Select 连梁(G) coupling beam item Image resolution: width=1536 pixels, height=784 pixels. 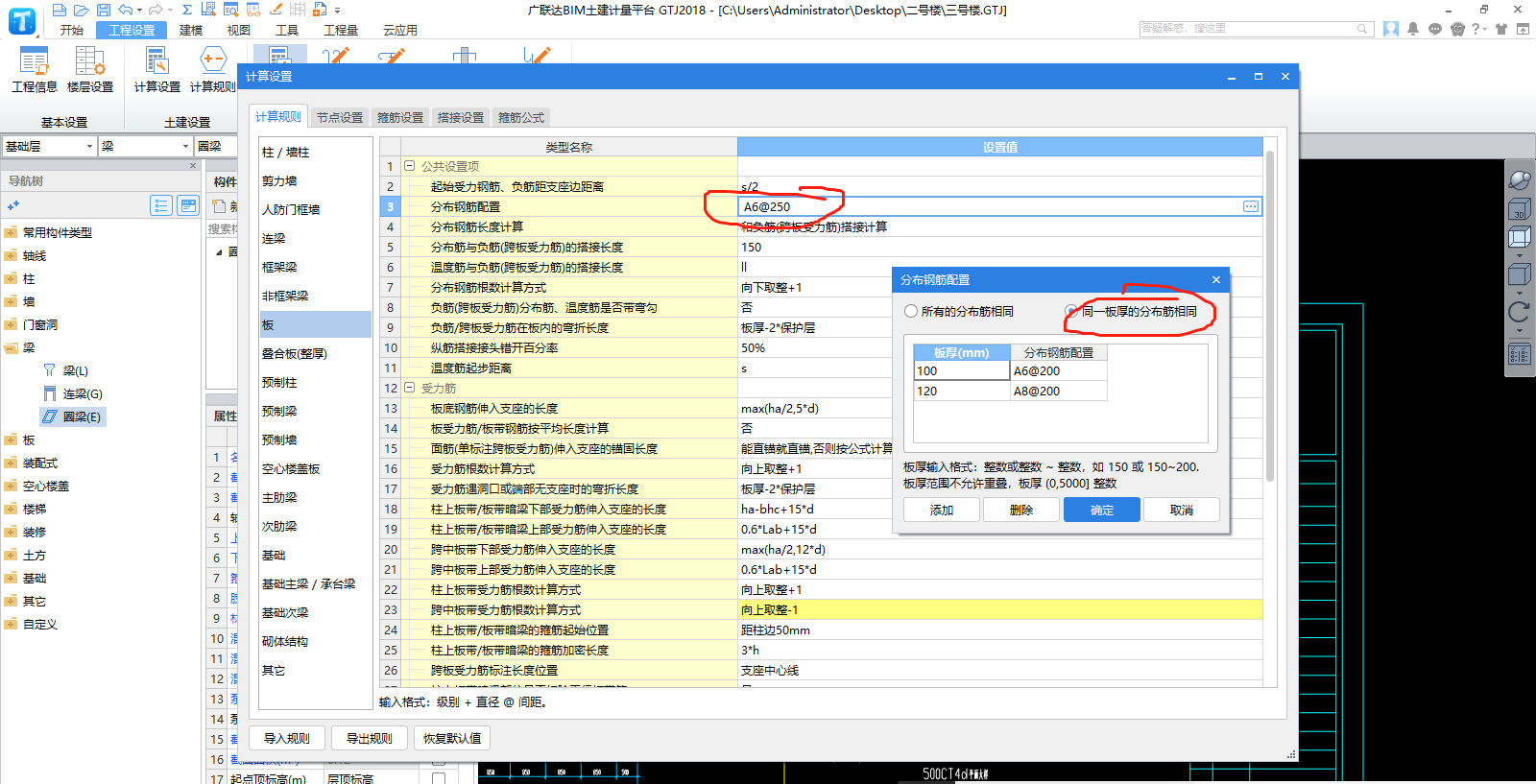(73, 393)
